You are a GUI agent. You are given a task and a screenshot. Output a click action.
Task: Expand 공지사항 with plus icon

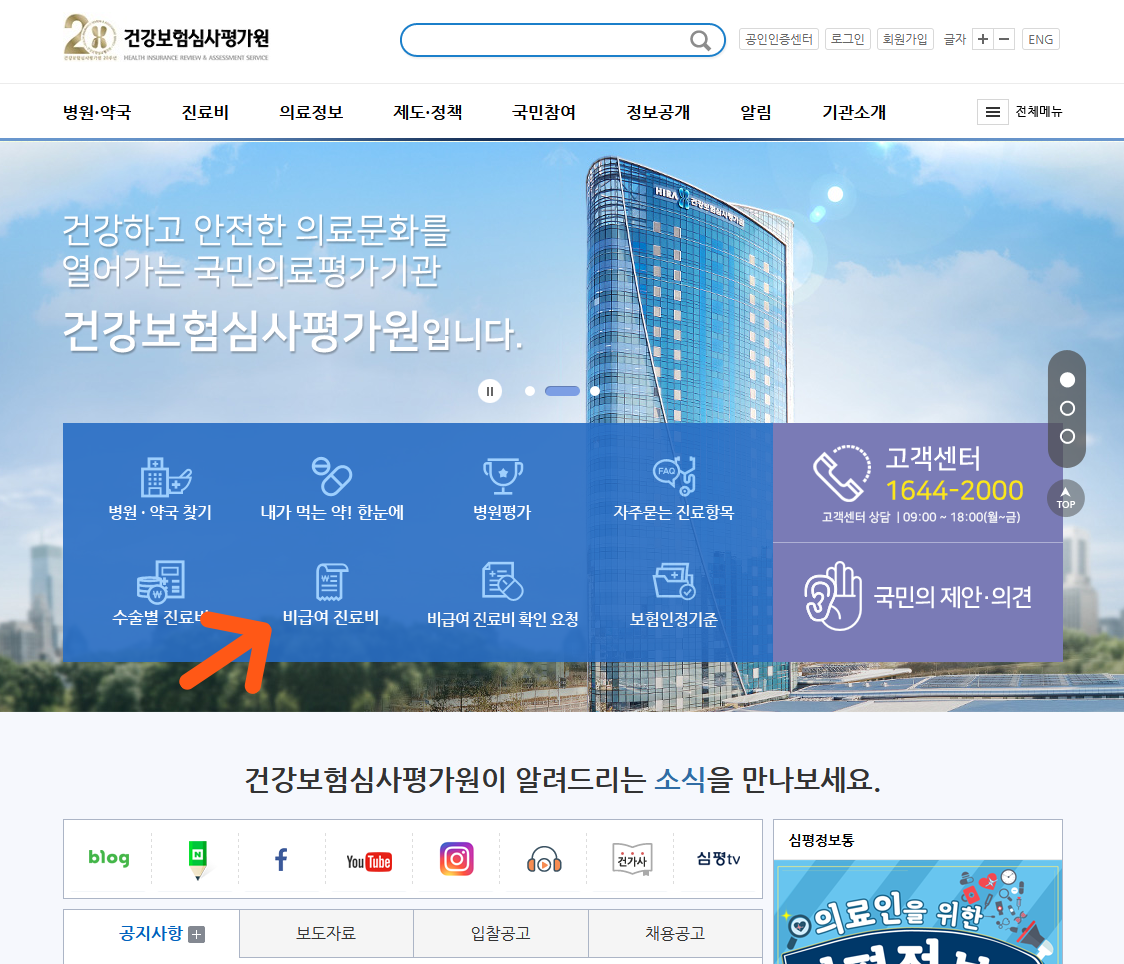coord(196,935)
